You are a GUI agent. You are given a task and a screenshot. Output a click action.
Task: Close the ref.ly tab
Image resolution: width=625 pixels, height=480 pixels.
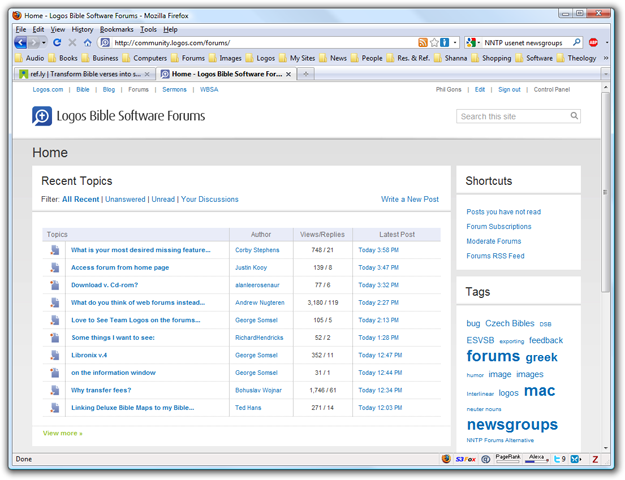[x=147, y=74]
